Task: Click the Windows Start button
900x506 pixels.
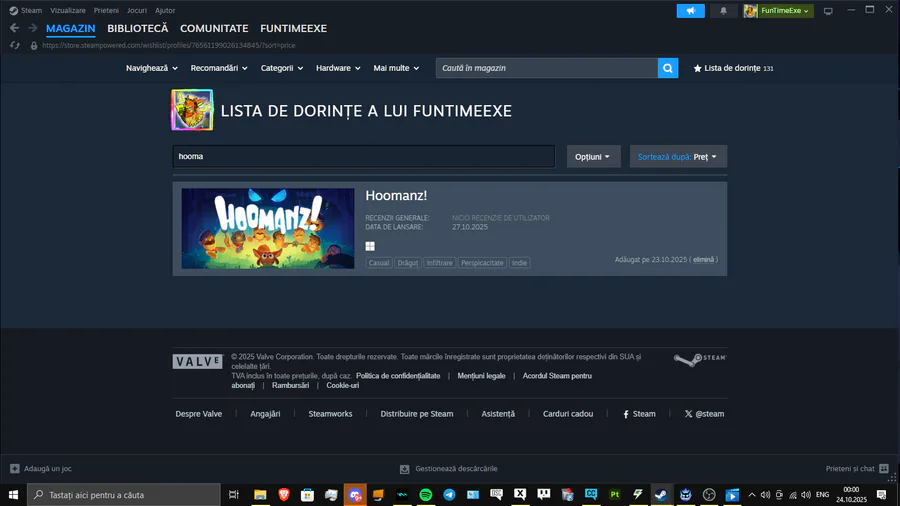Action: 13,495
